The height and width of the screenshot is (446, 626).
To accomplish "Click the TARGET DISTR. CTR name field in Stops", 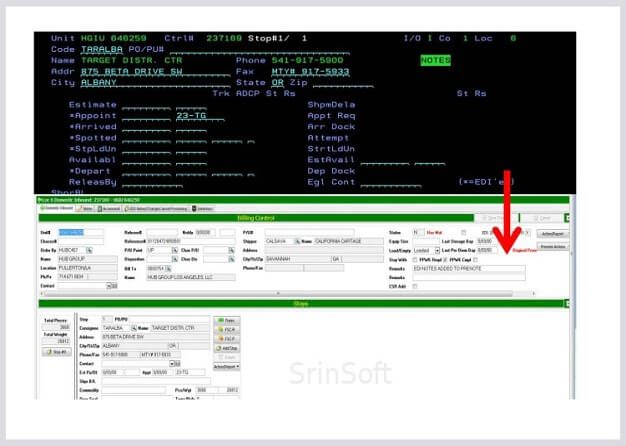I will (180, 328).
